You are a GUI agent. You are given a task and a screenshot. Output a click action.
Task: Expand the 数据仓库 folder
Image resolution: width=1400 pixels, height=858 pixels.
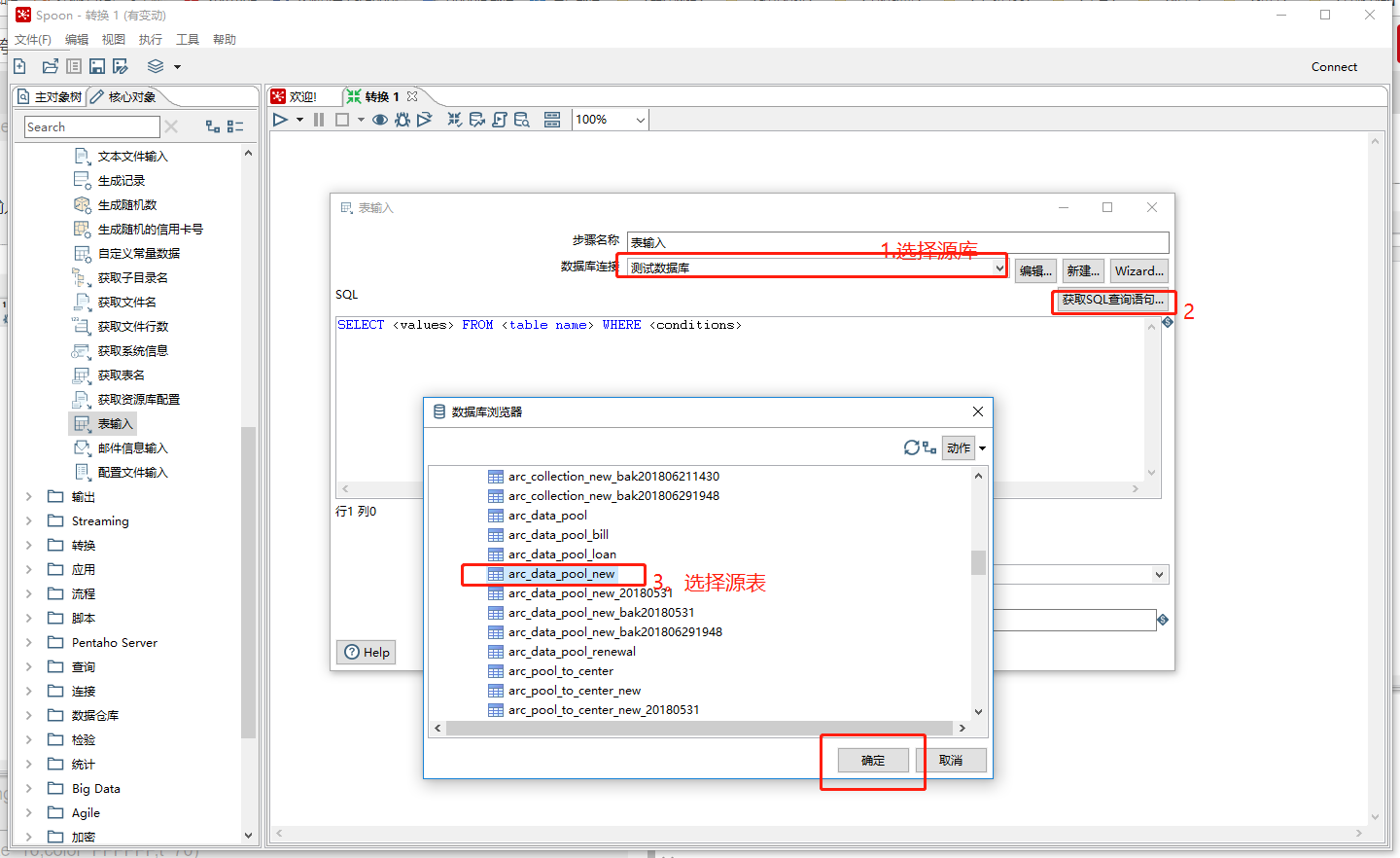[28, 715]
